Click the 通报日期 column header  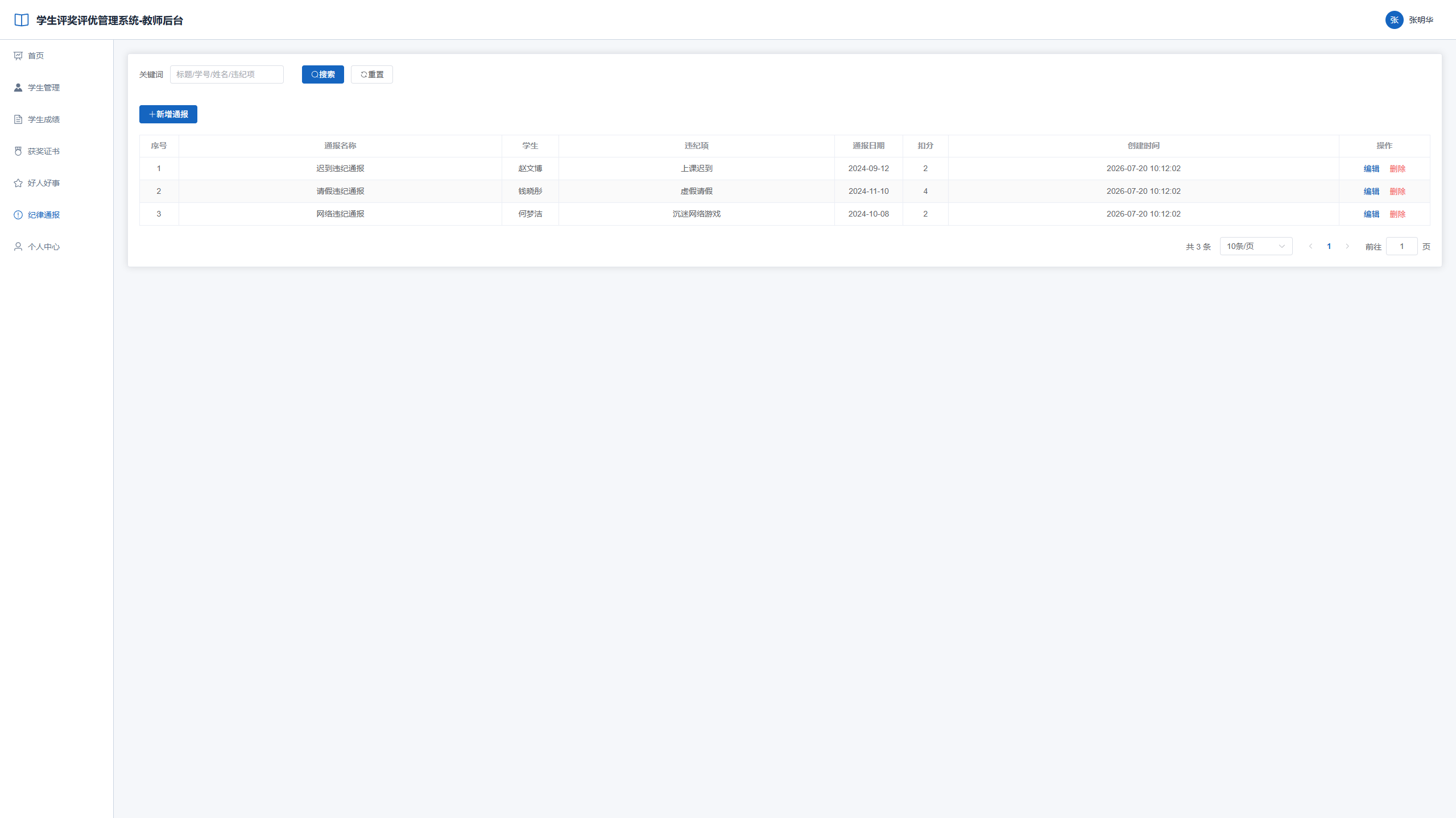tap(868, 146)
